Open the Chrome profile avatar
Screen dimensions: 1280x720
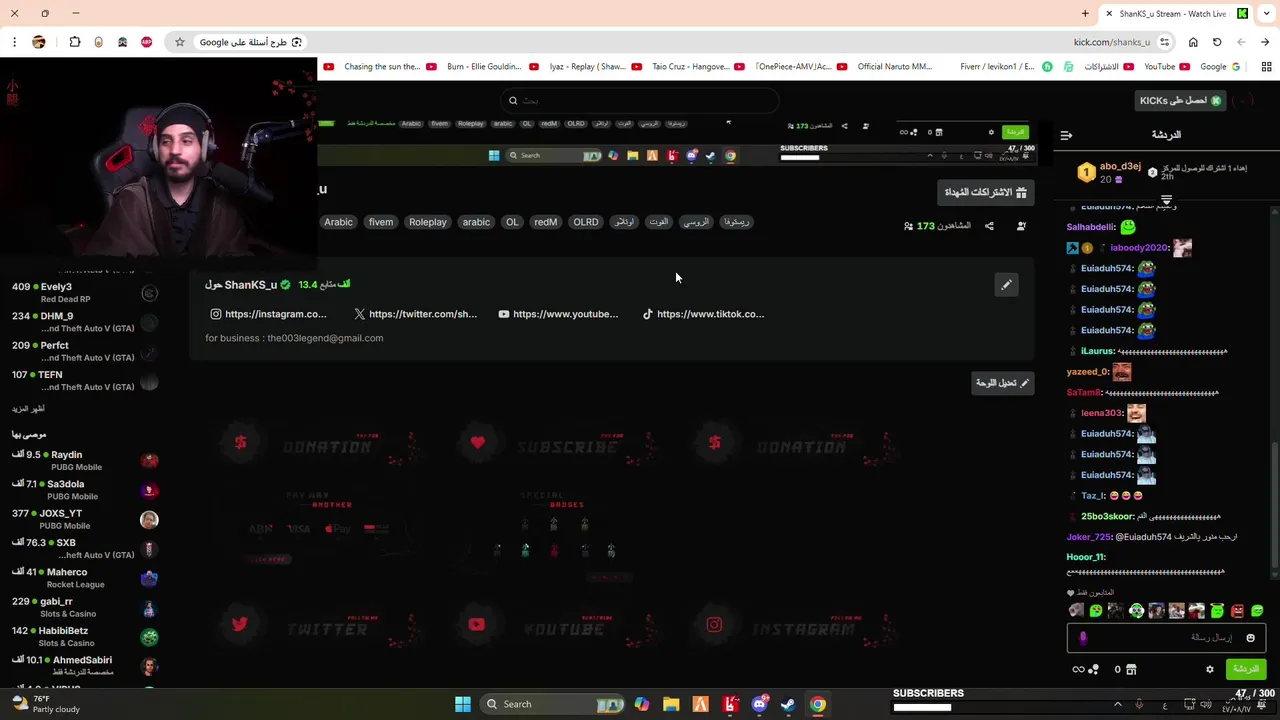(x=39, y=42)
